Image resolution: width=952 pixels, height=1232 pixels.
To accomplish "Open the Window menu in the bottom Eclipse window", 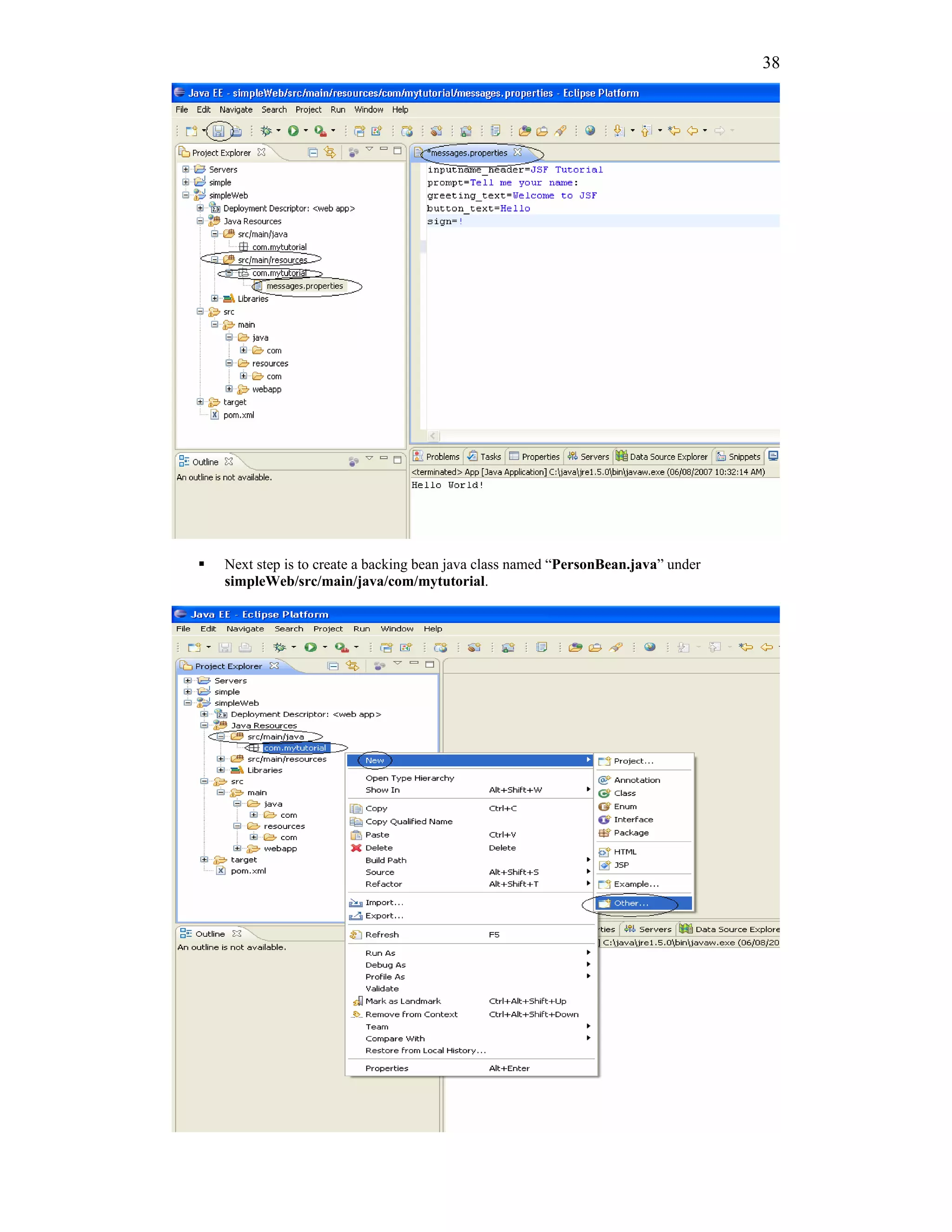I will (397, 629).
